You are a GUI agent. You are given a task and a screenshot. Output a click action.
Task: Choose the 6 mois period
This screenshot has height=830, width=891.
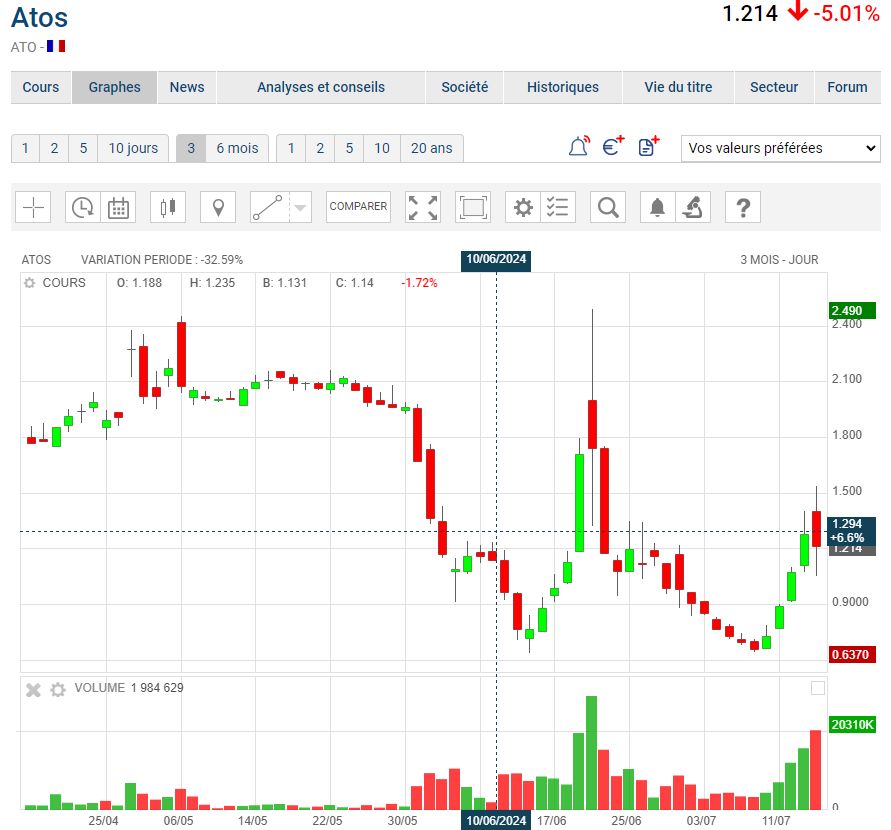(237, 148)
